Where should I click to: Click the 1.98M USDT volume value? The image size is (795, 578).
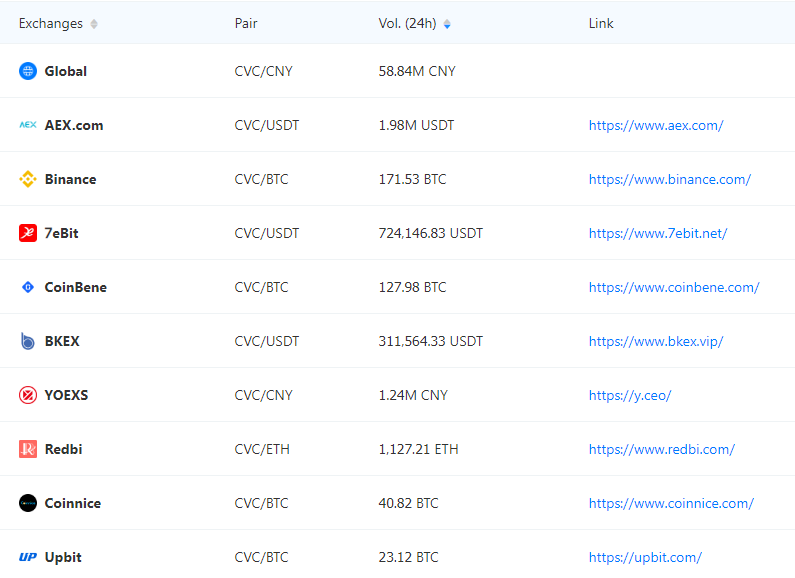(416, 125)
